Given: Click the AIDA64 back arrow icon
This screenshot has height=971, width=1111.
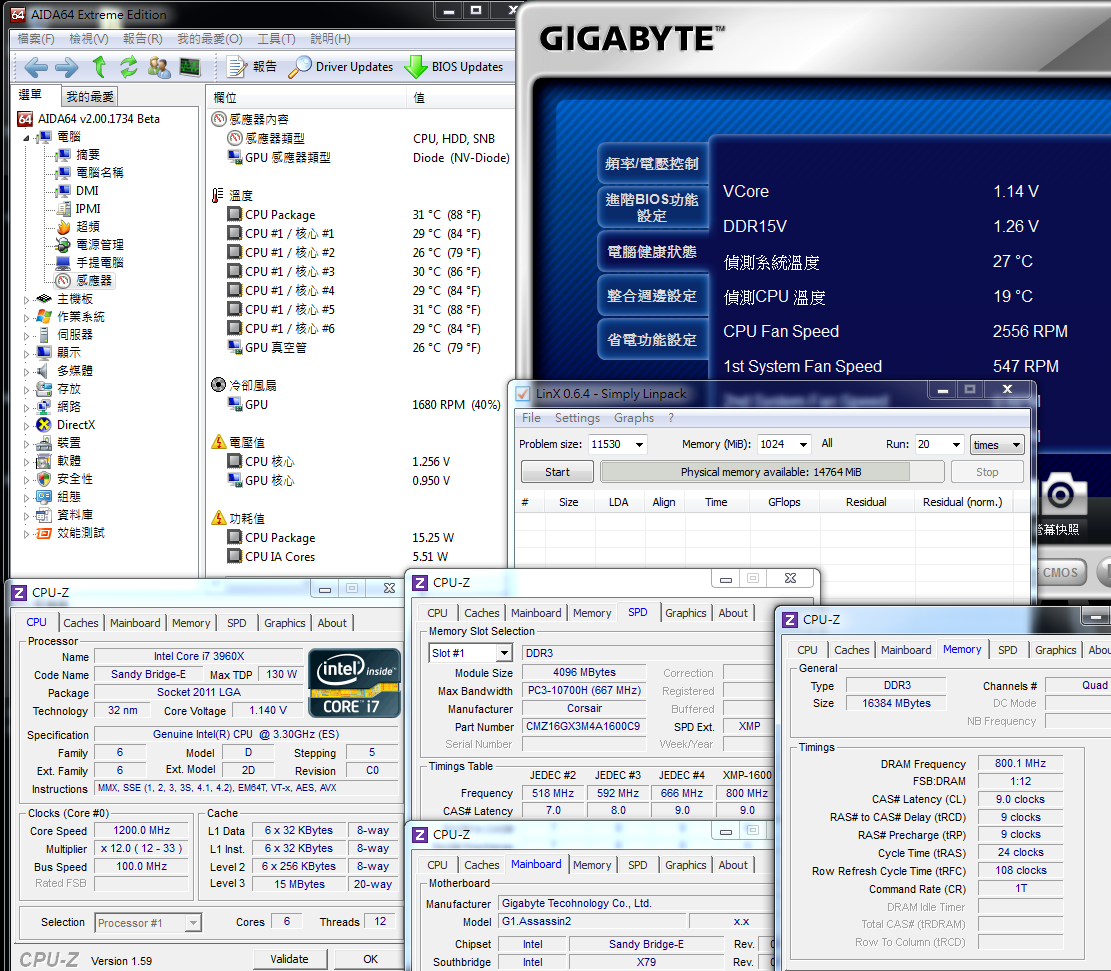Looking at the screenshot, I should pyautogui.click(x=36, y=67).
